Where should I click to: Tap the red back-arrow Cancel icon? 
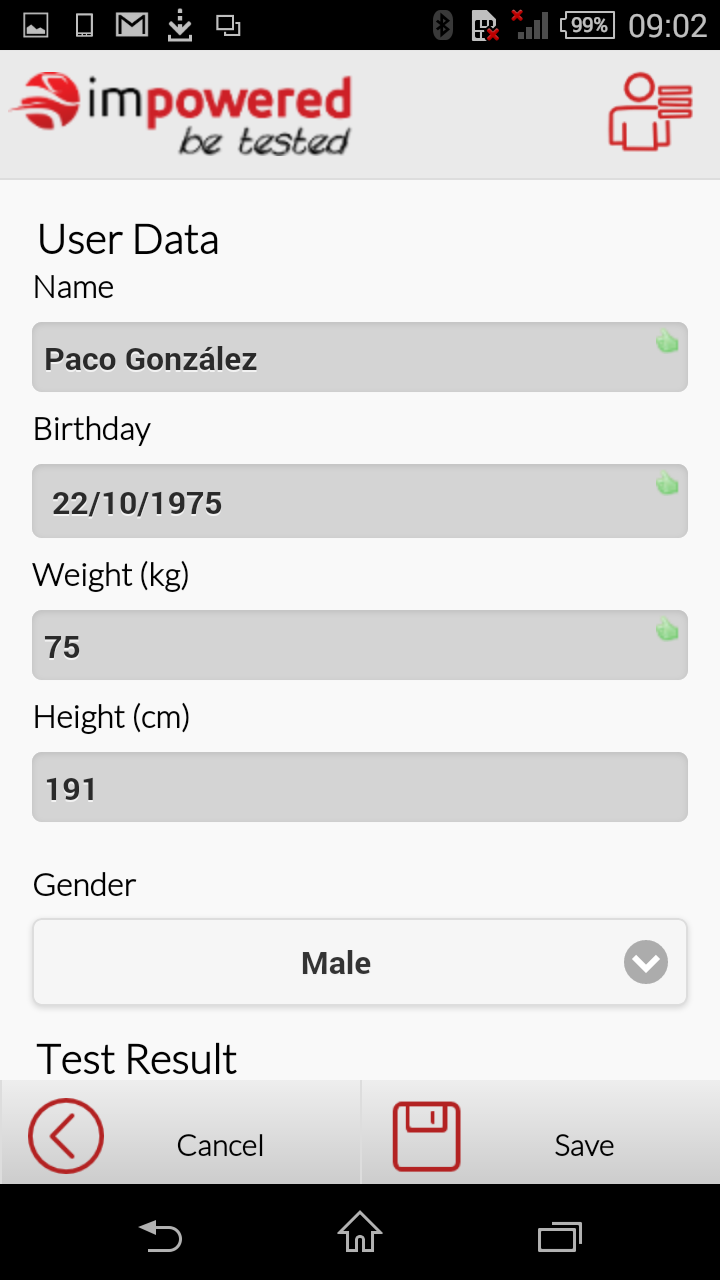tap(66, 1136)
